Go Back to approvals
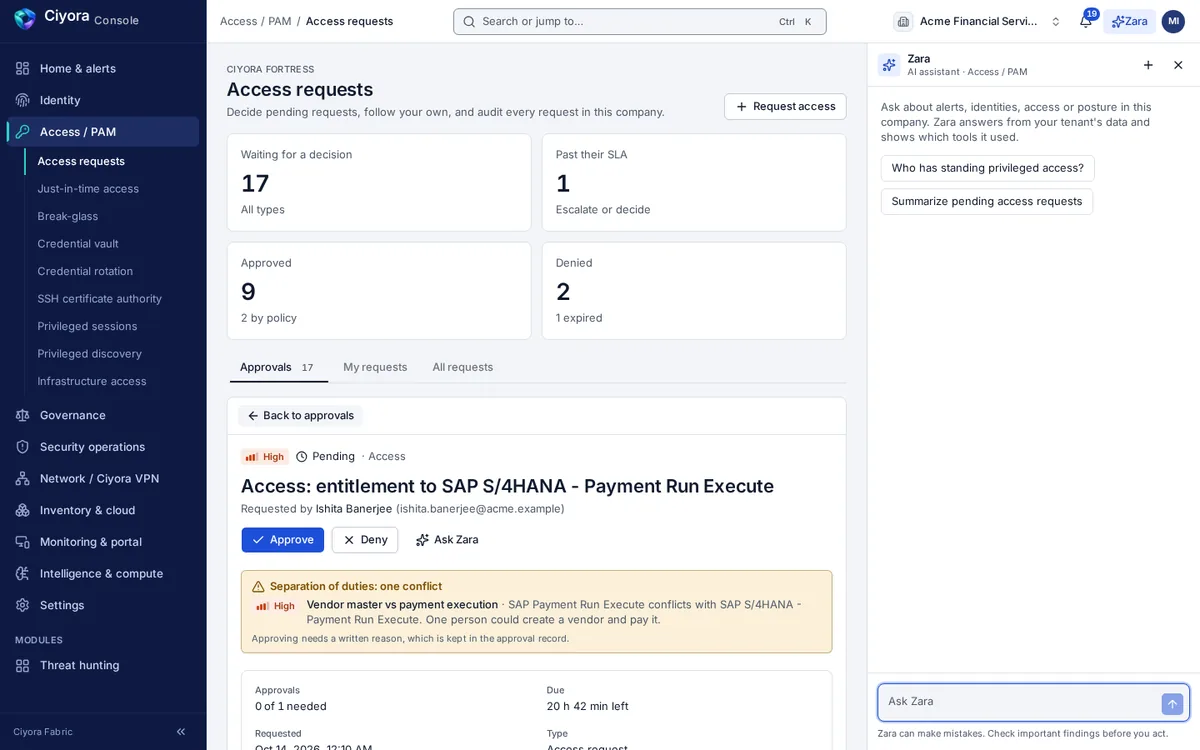This screenshot has height=750, width=1200. pos(300,416)
